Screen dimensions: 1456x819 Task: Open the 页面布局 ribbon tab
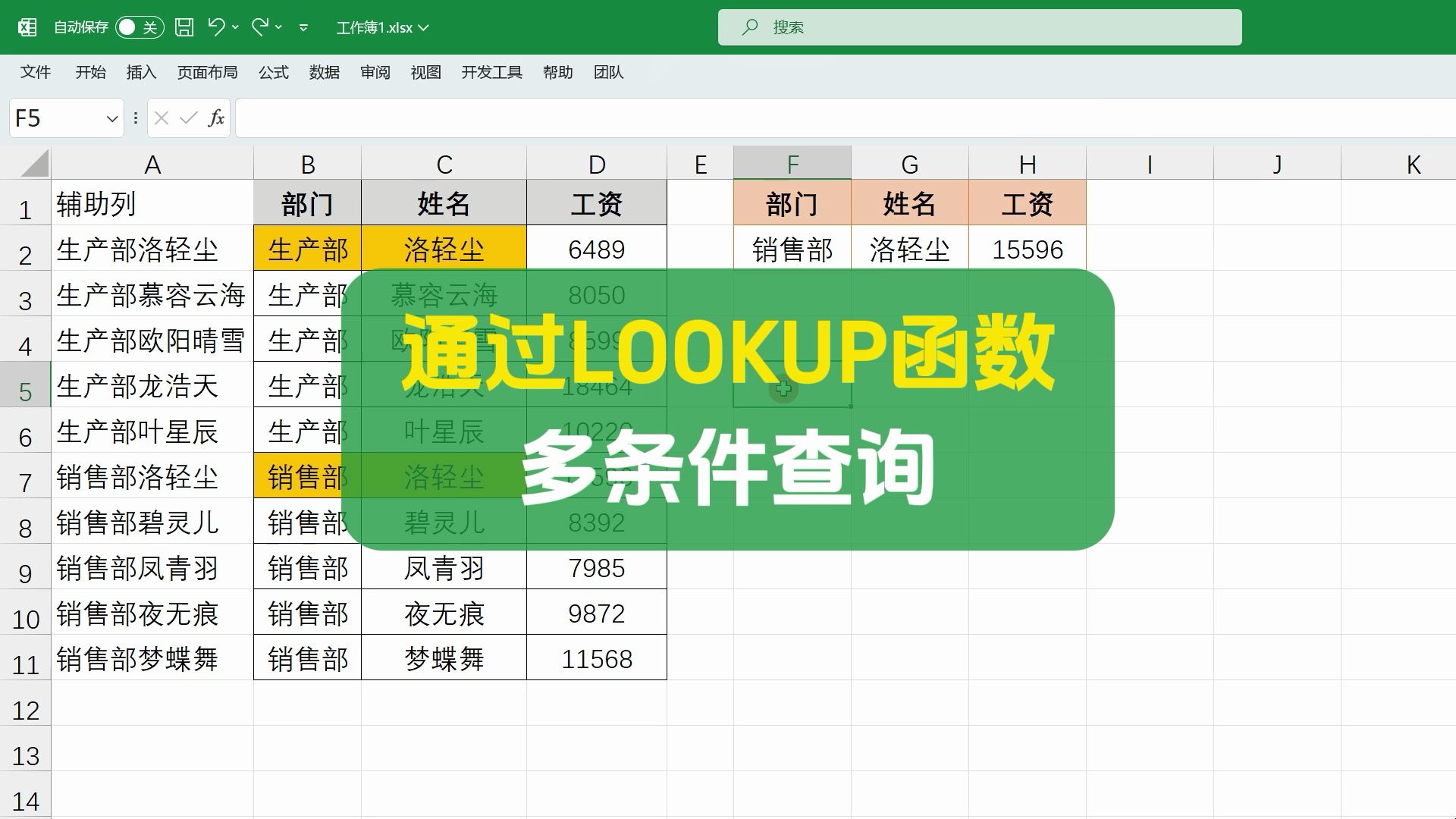(x=207, y=72)
